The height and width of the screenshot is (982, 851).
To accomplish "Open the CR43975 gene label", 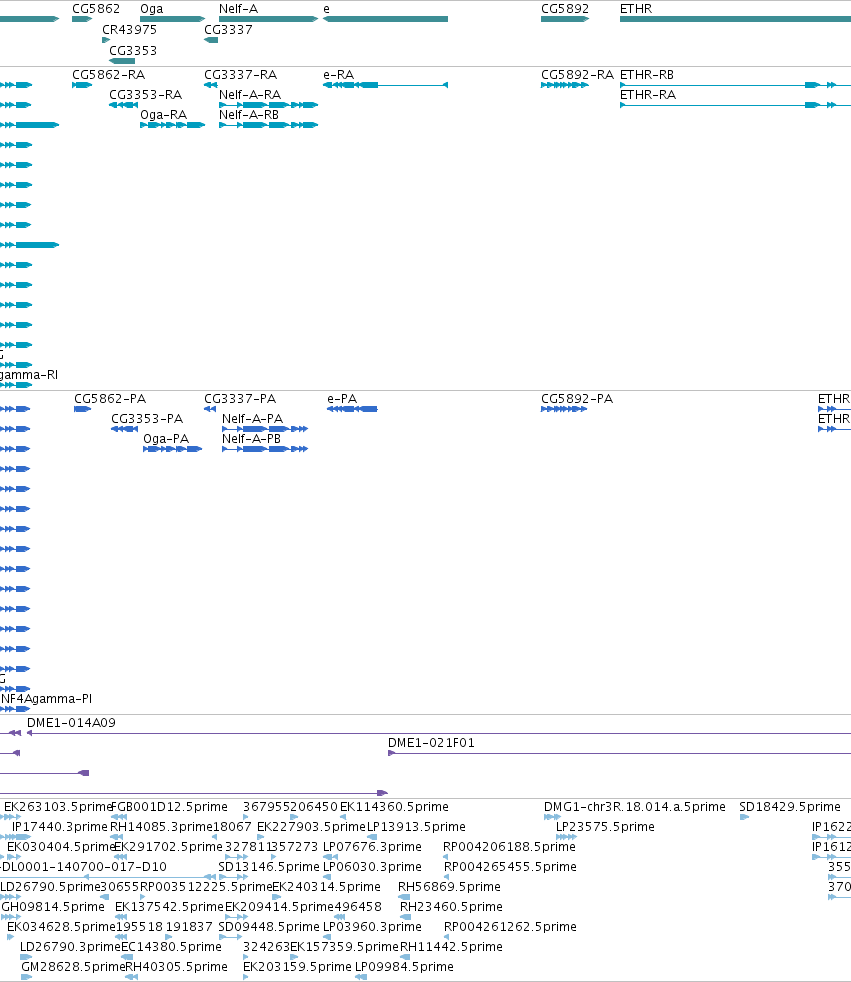I will 130,29.
